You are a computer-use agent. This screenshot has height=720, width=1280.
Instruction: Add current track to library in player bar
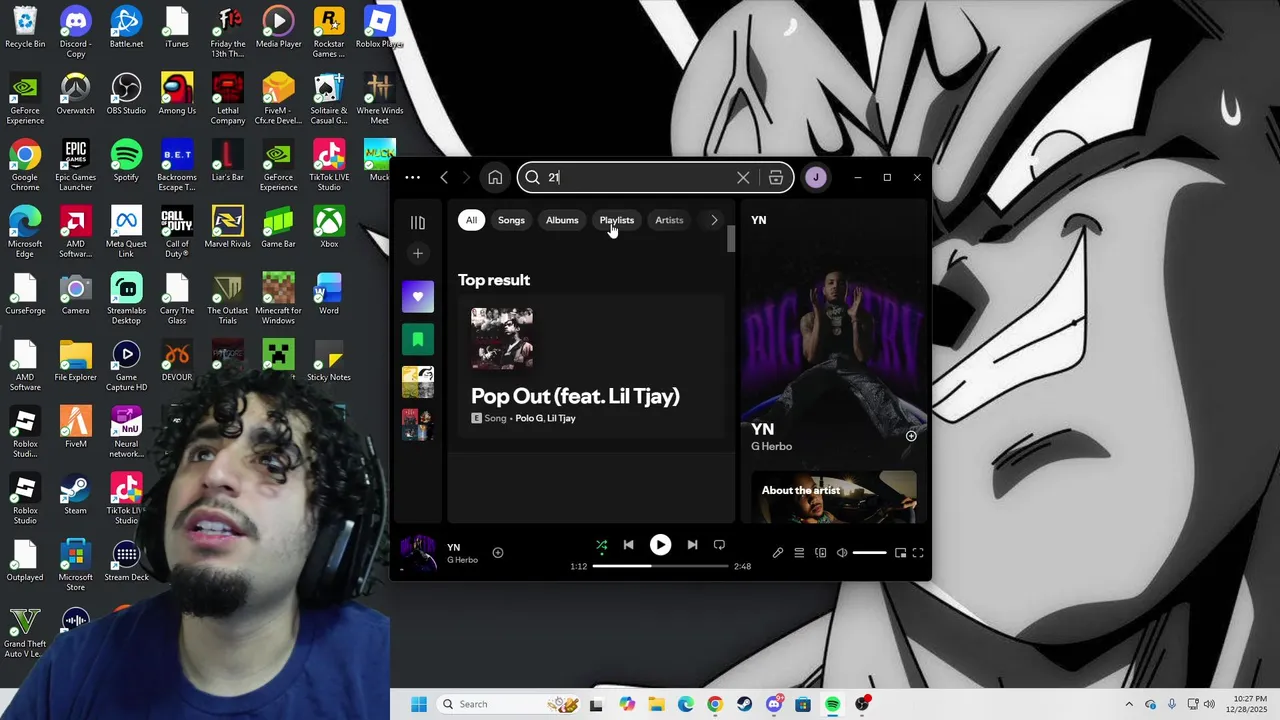tap(497, 553)
